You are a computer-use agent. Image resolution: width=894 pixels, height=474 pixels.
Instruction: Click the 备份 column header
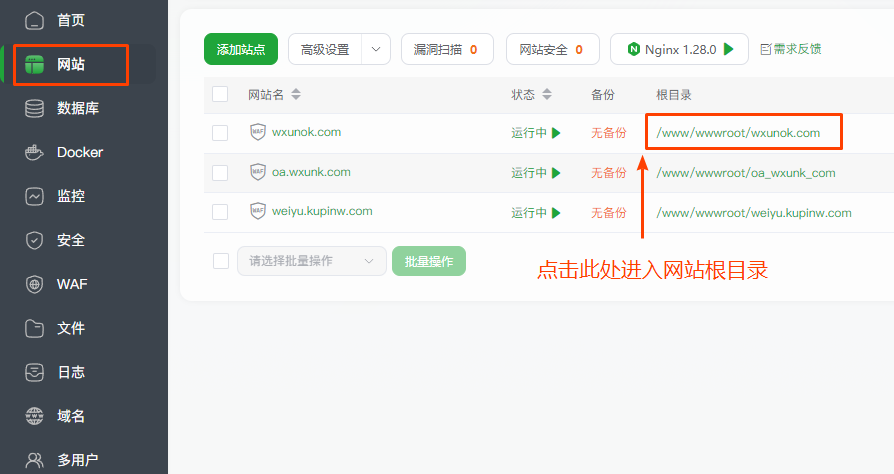(603, 95)
